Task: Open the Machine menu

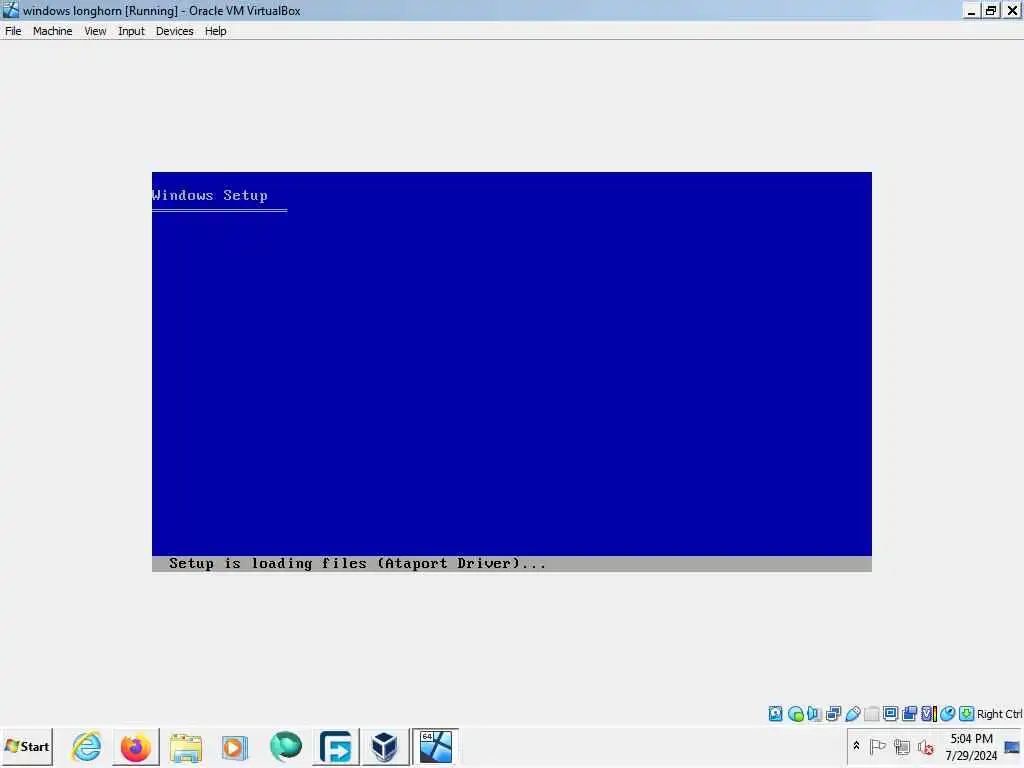Action: tap(52, 31)
